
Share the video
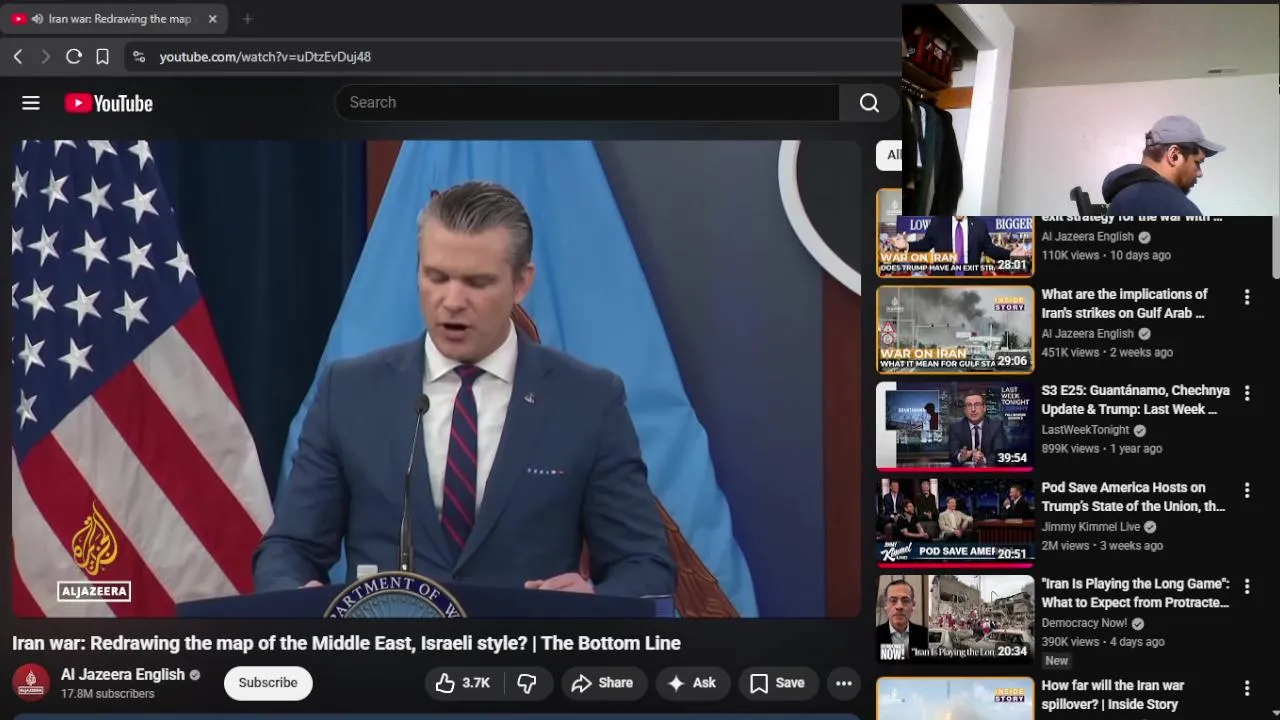[602, 683]
